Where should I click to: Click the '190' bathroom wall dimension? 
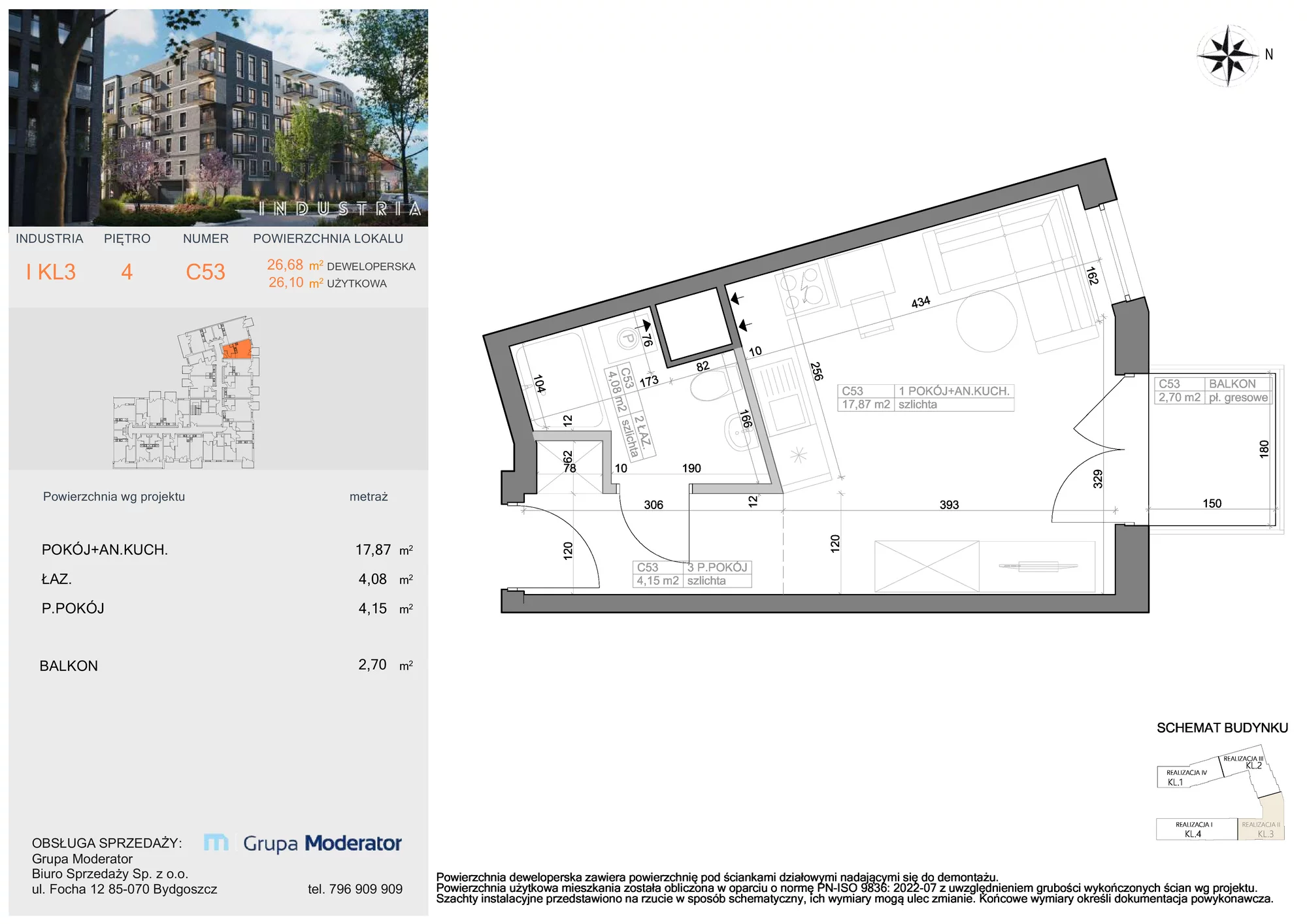(691, 468)
